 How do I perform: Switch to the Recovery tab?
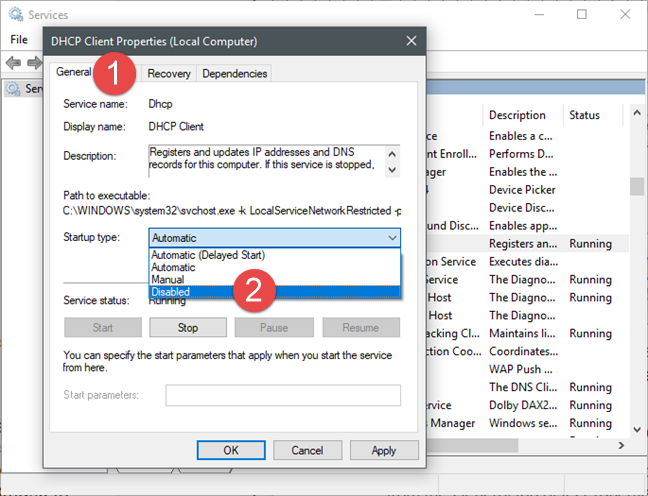pyautogui.click(x=169, y=74)
